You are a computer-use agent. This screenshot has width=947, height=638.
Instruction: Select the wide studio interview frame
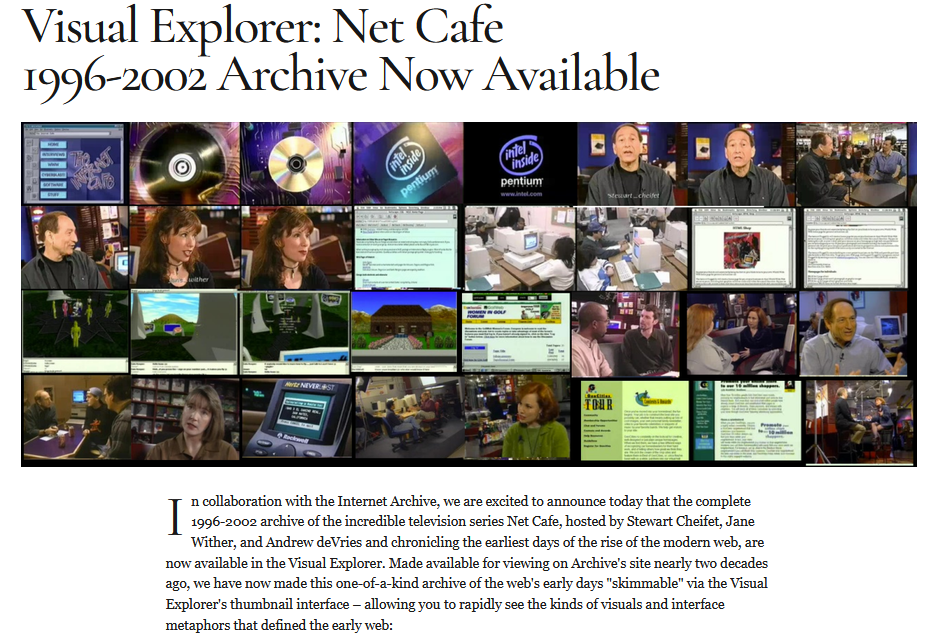(x=858, y=421)
